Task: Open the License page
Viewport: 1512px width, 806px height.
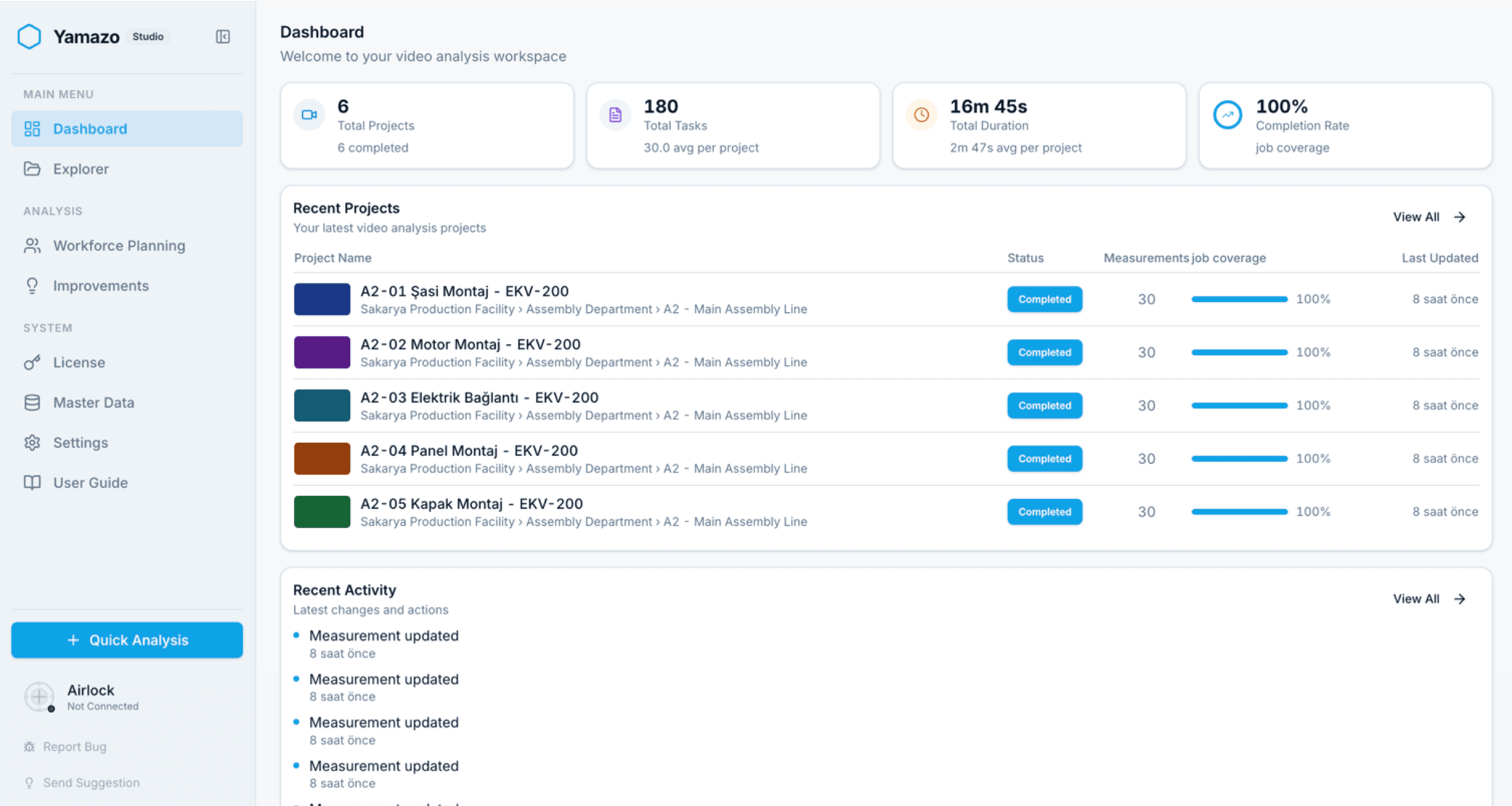Action: (127, 363)
